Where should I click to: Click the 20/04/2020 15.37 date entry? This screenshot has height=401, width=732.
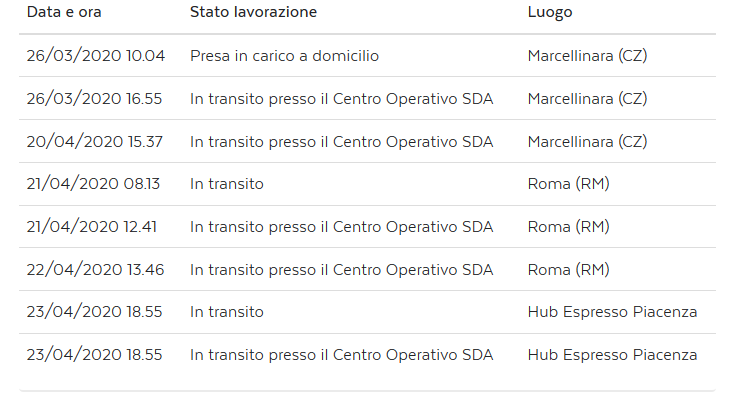pyautogui.click(x=94, y=142)
